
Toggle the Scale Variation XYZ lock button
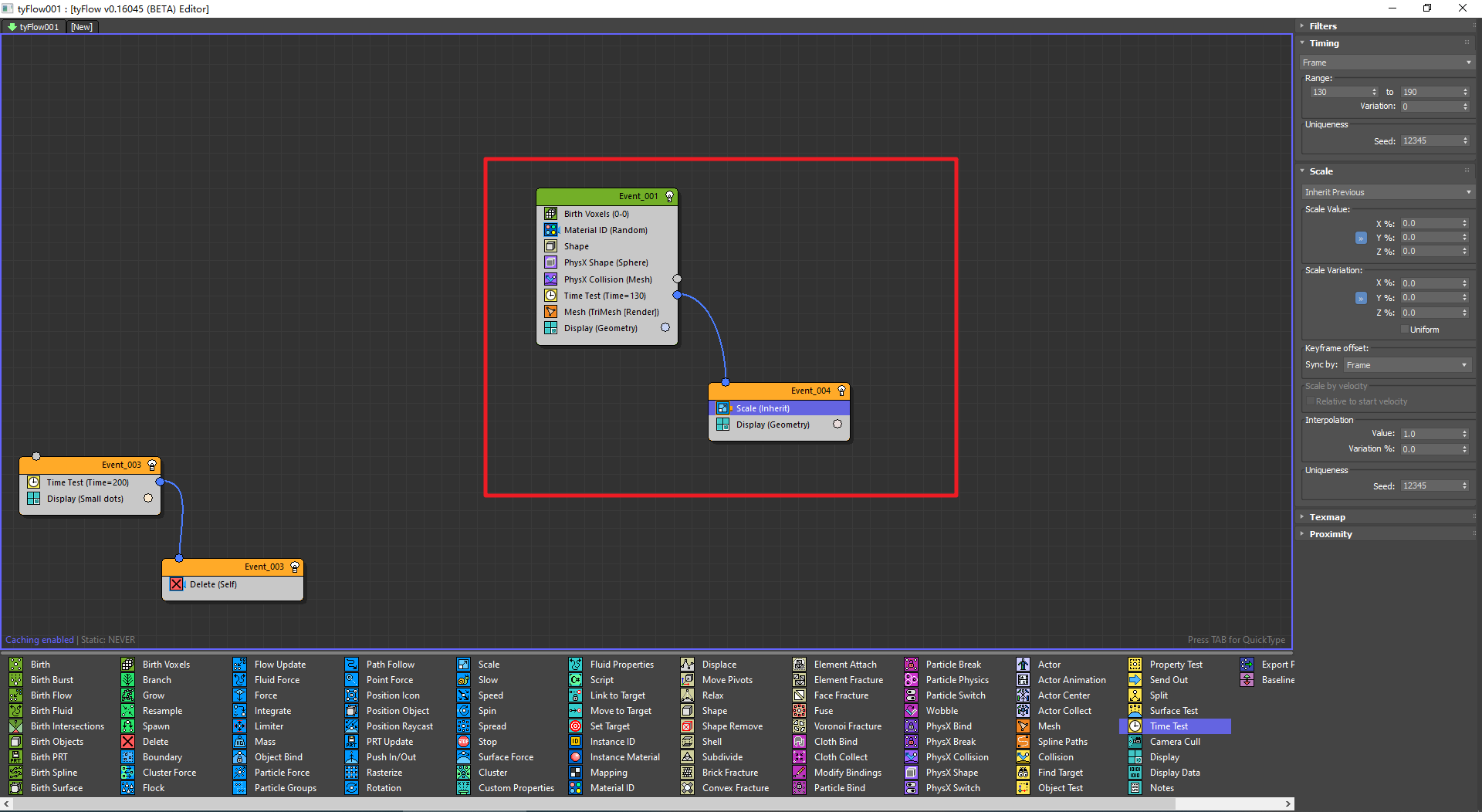click(x=1361, y=298)
